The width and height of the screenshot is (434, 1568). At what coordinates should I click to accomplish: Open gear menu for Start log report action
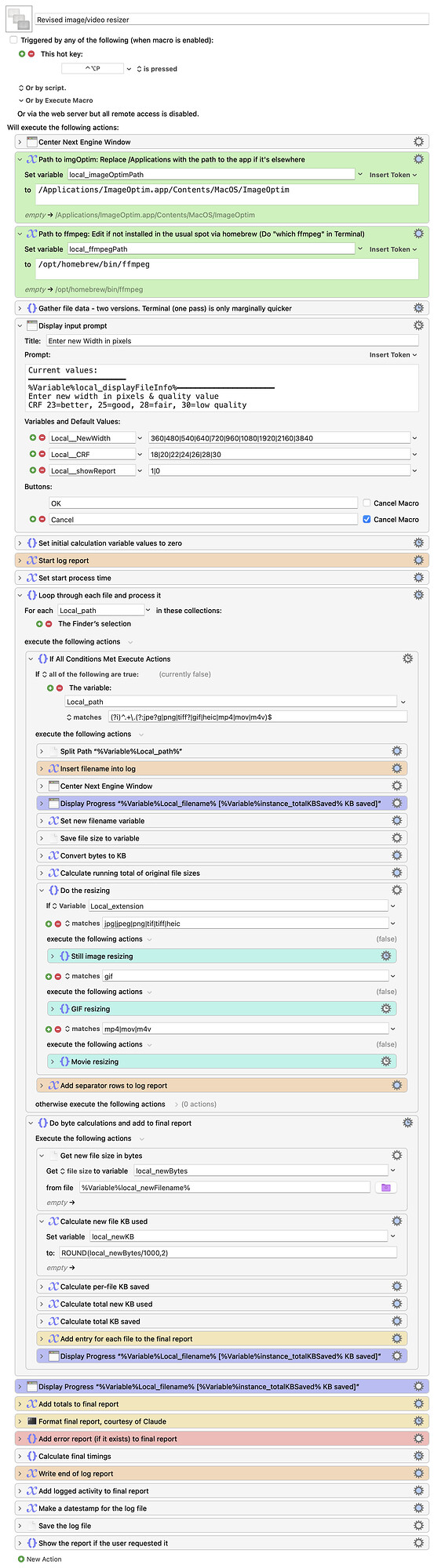click(x=418, y=561)
